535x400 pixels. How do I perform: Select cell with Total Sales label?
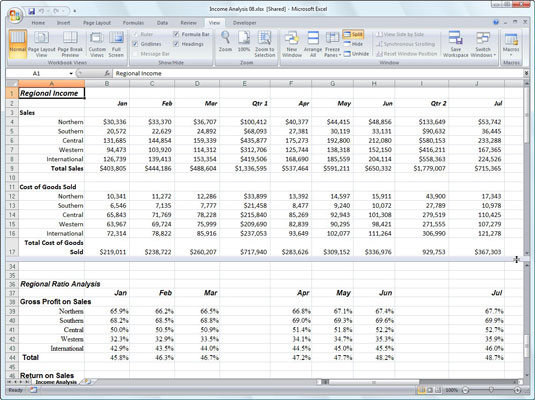click(x=52, y=168)
